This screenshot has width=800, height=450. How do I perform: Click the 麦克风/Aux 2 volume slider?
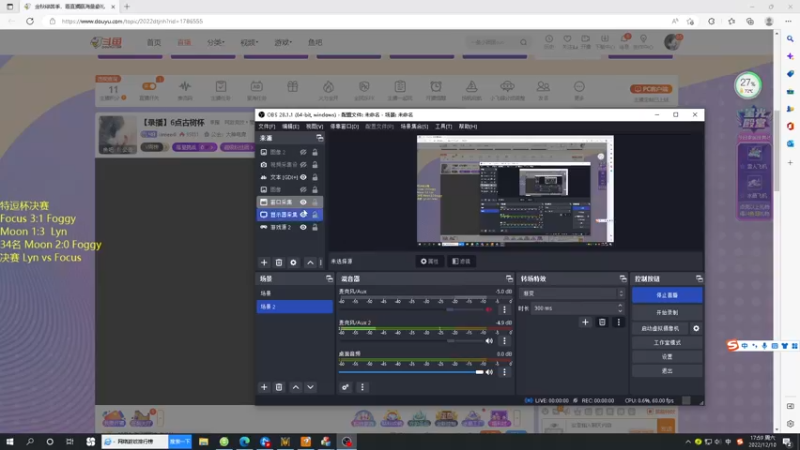tap(411, 341)
